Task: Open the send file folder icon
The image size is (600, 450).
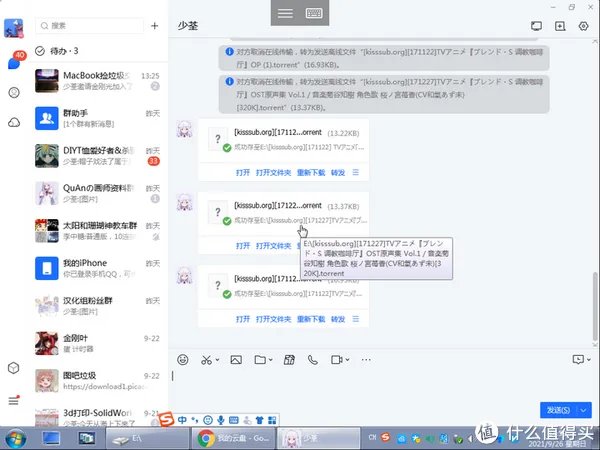Action: 260,360
